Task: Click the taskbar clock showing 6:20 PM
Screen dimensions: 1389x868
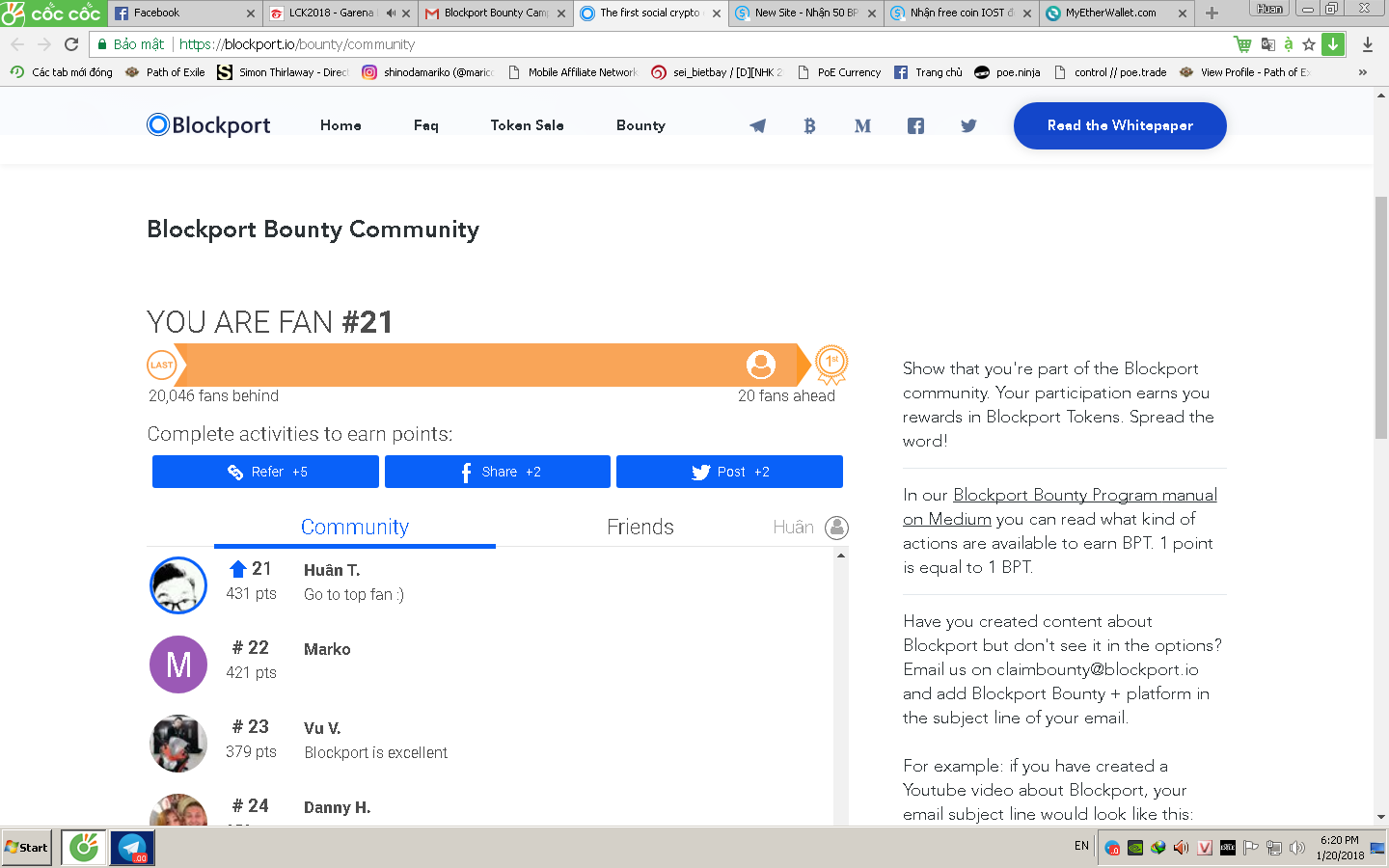Action: (1340, 848)
